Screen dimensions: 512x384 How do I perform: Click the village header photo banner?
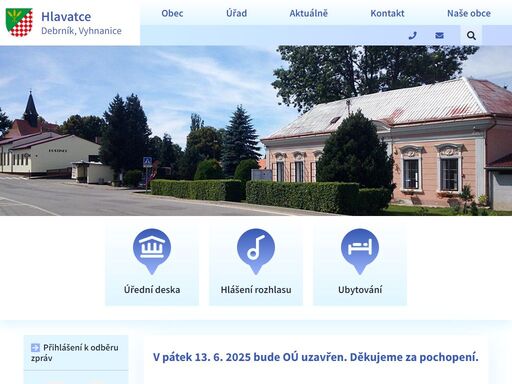click(256, 131)
